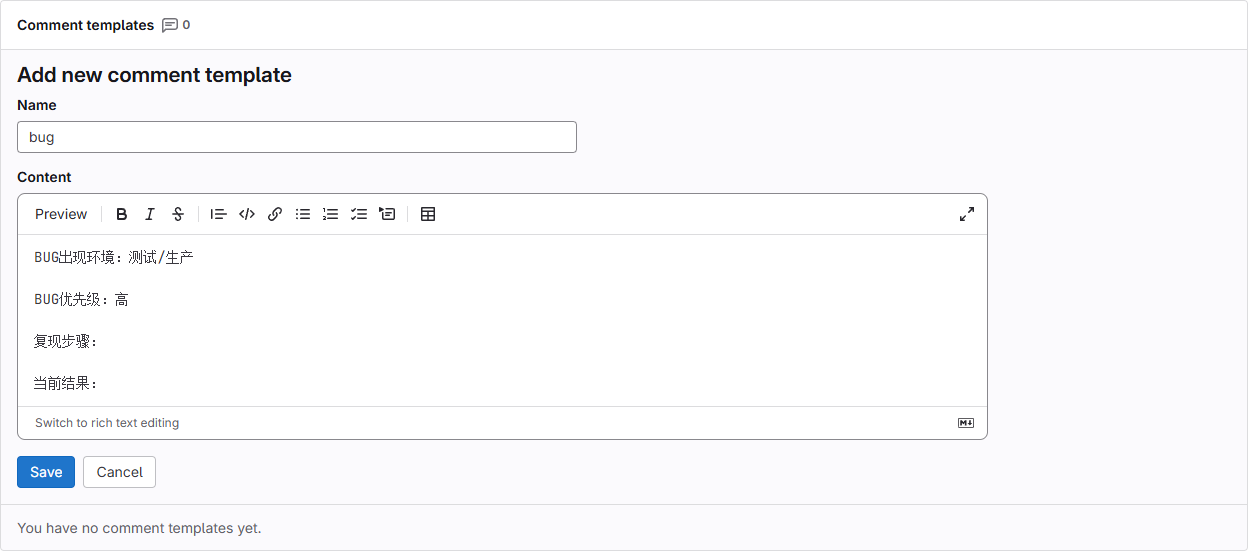
Task: Apply italic text formatting
Action: 150,214
